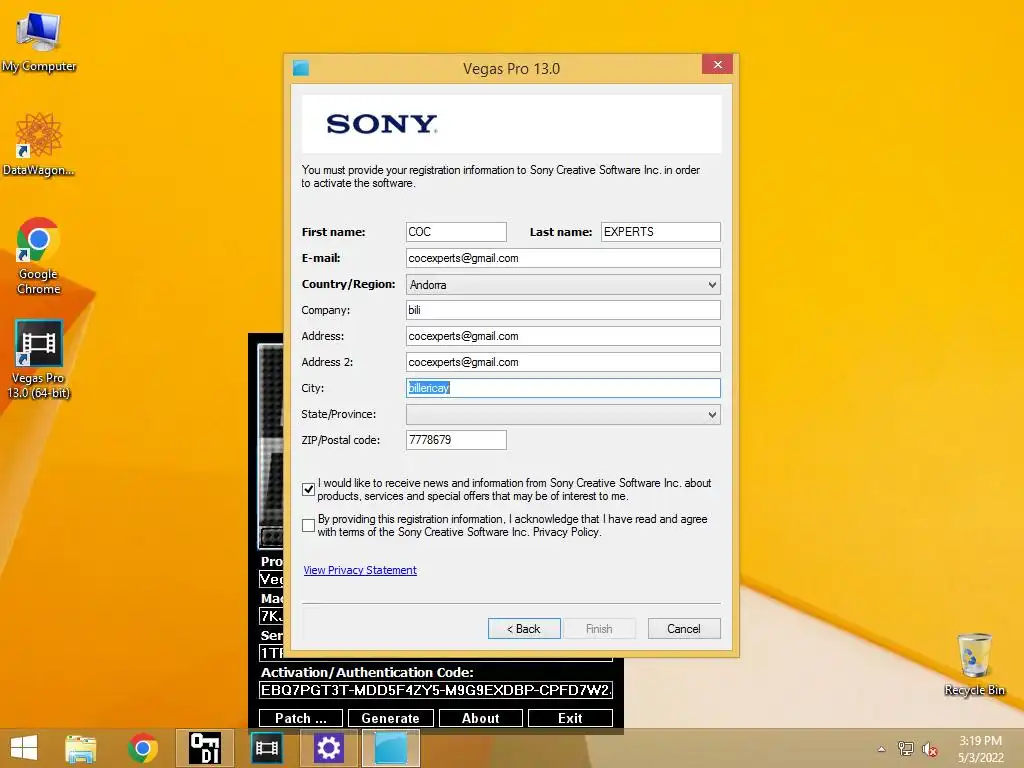1024x768 pixels.
Task: Open Chrome from the taskbar
Action: pos(143,748)
